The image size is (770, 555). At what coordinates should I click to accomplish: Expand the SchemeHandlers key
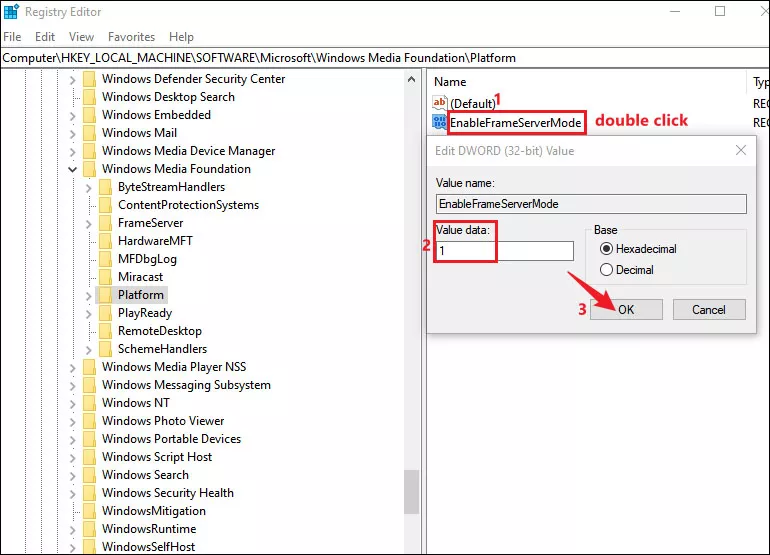tap(88, 350)
